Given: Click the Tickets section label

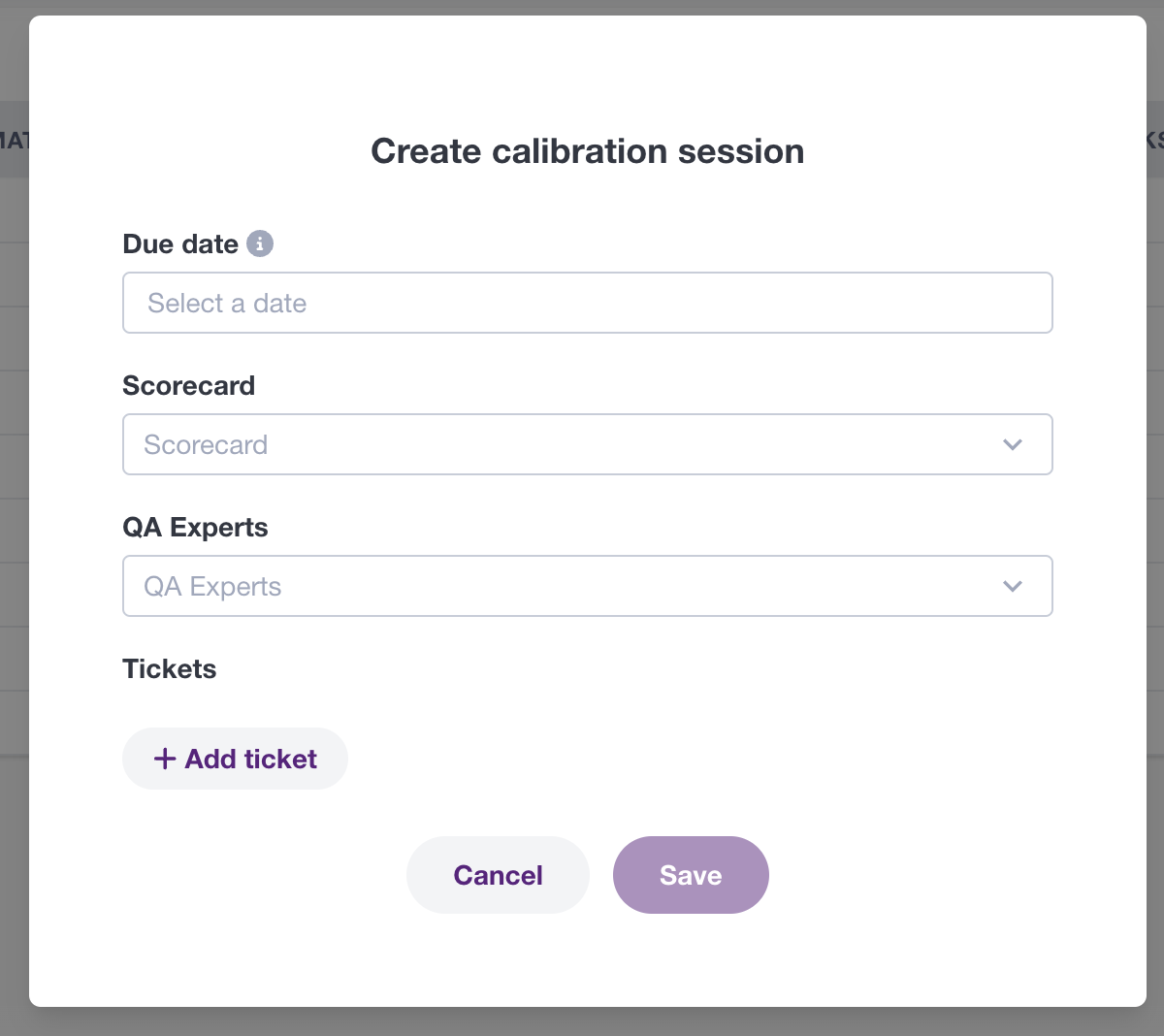Looking at the screenshot, I should [170, 668].
